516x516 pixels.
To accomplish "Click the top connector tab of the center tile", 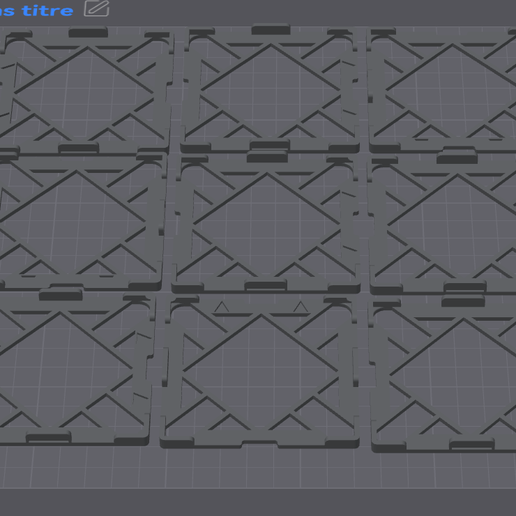I will [267, 156].
